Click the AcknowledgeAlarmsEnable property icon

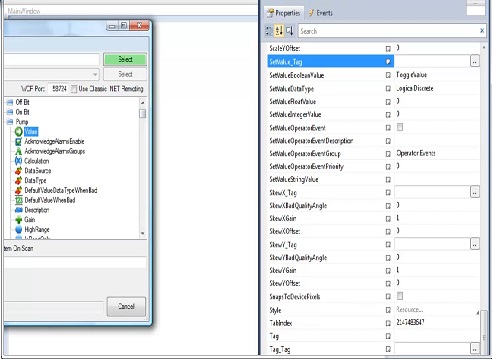coord(19,141)
